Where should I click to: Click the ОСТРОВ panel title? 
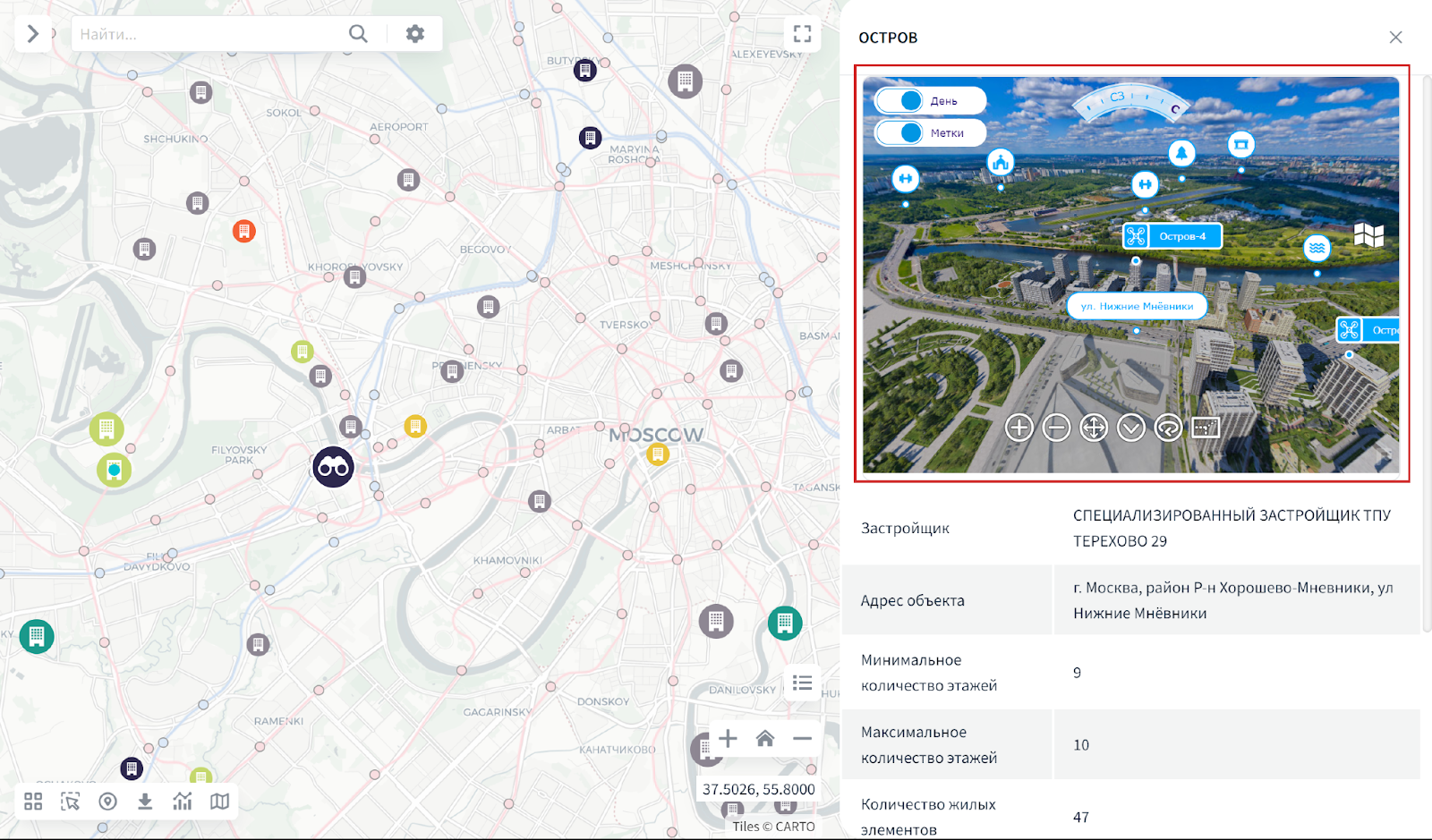point(888,38)
